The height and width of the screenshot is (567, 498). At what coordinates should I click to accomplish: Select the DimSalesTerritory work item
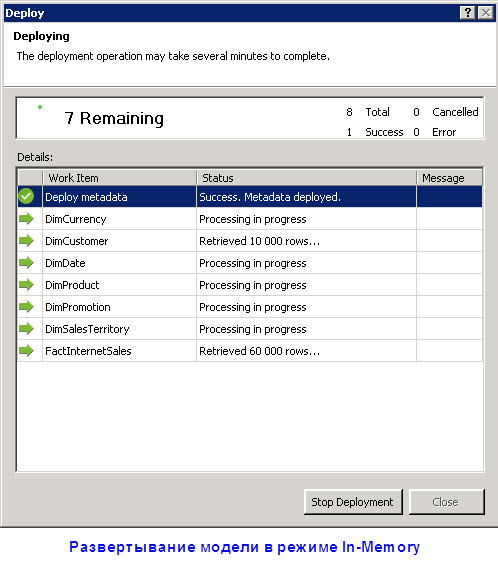point(87,329)
